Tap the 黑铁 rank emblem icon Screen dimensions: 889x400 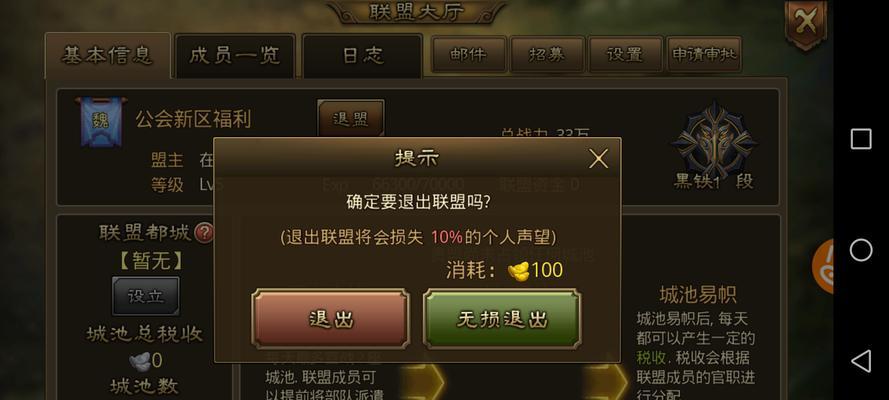click(714, 140)
